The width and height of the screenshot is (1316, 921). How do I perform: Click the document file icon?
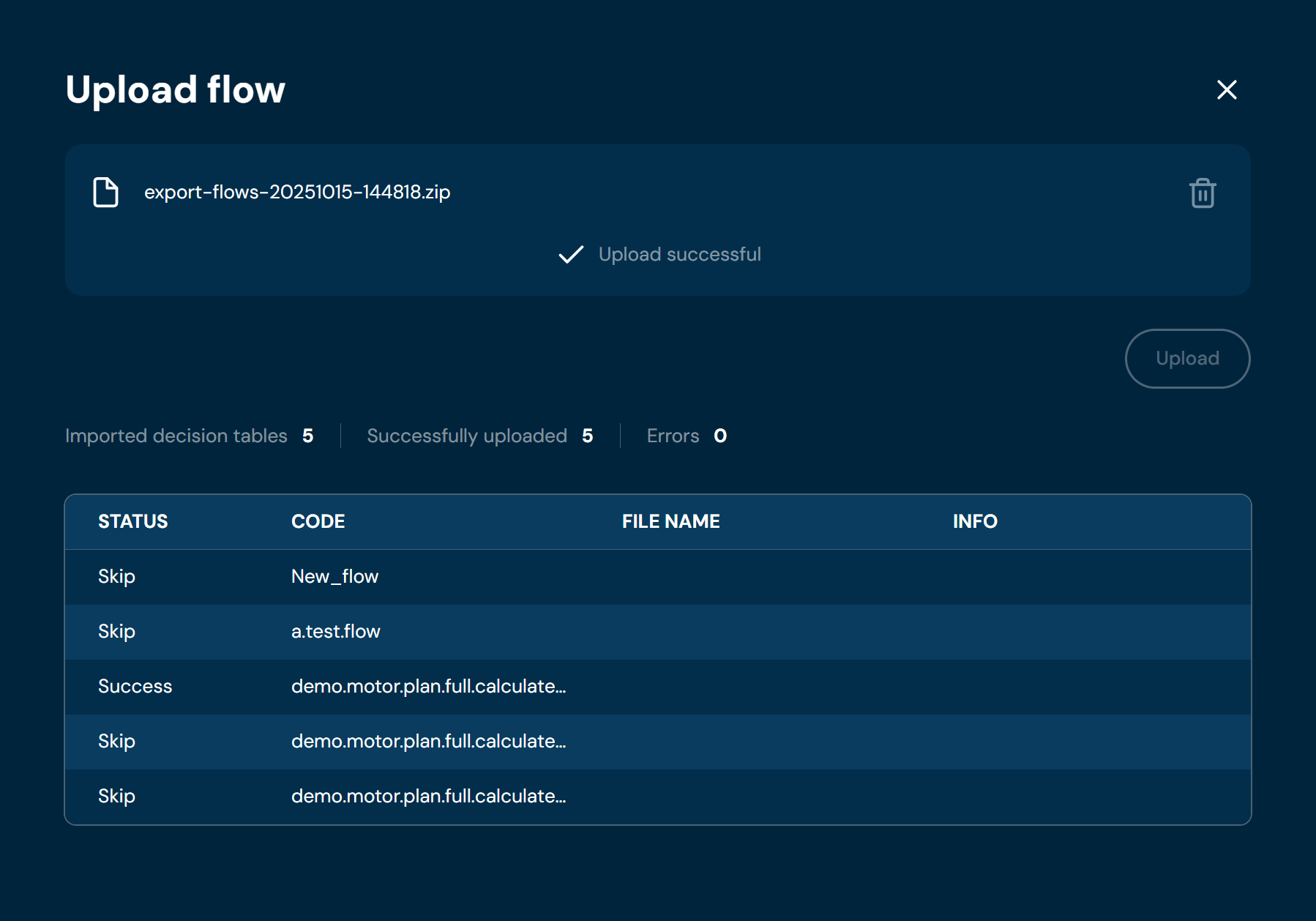(x=106, y=193)
